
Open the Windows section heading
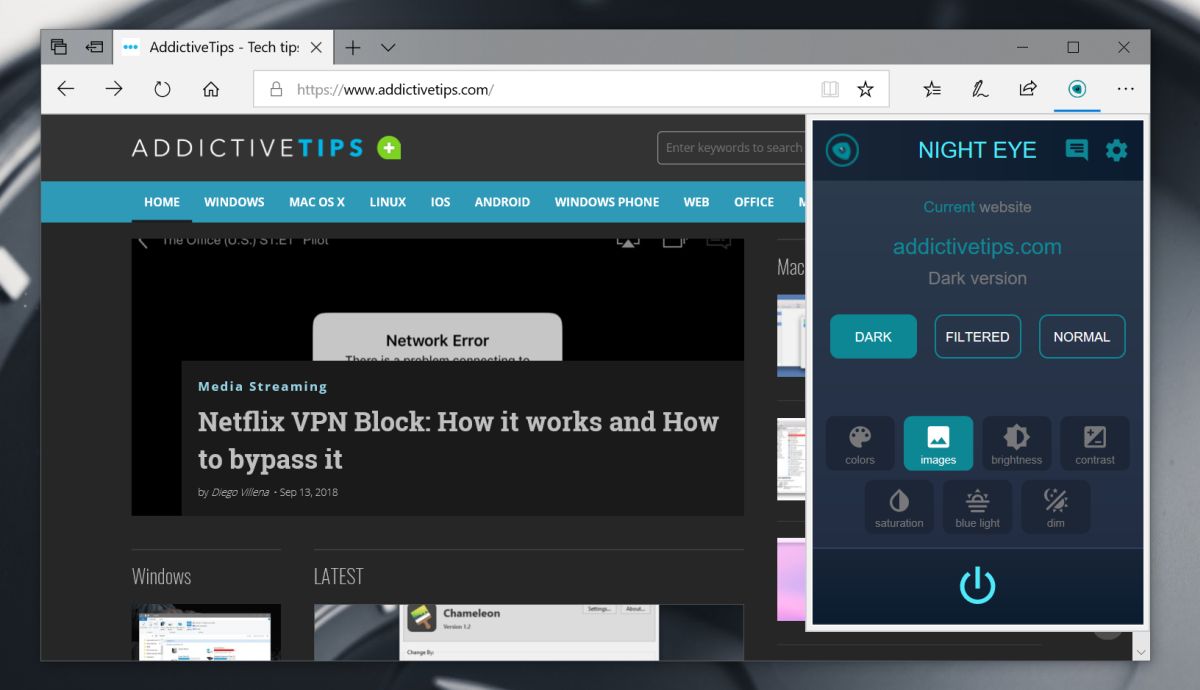(161, 576)
